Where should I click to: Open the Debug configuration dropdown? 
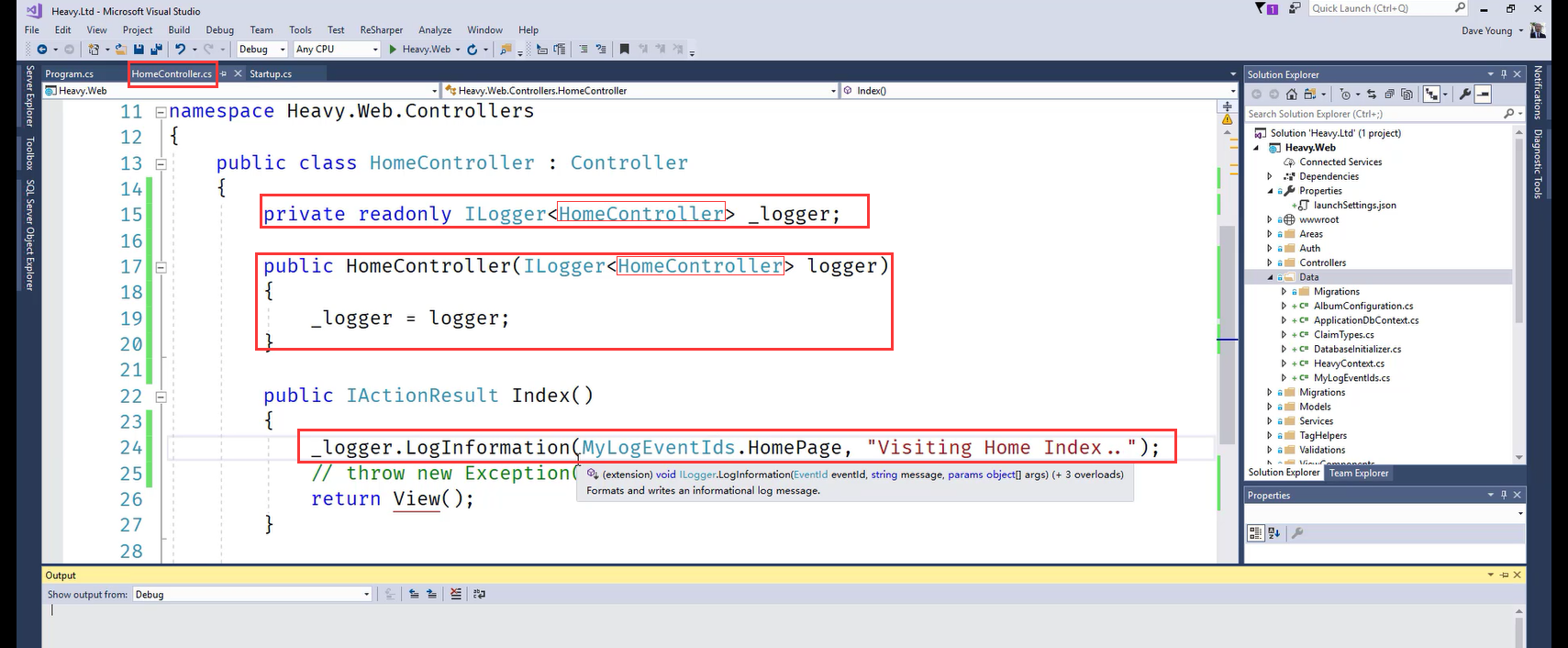(262, 50)
